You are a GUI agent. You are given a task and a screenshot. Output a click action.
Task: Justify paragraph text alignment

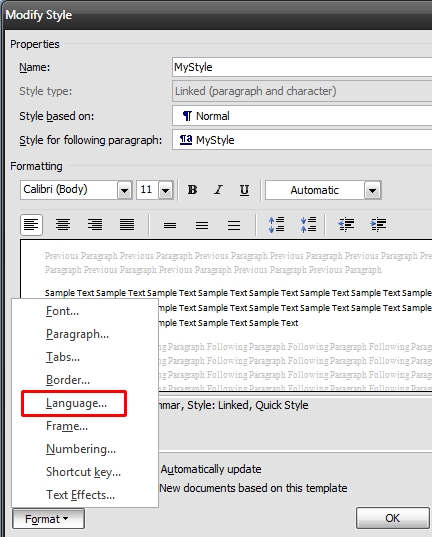click(127, 225)
